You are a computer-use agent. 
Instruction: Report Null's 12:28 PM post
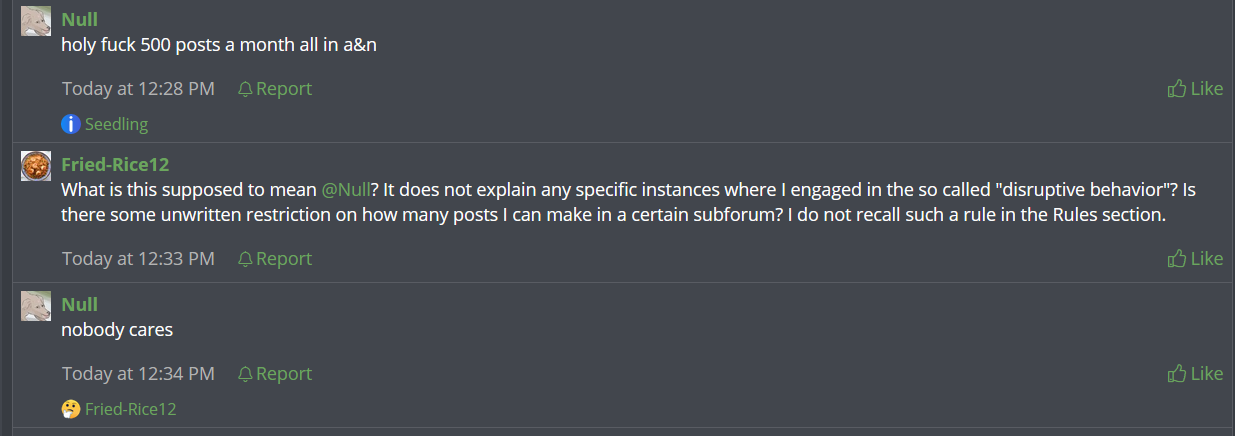(x=283, y=89)
